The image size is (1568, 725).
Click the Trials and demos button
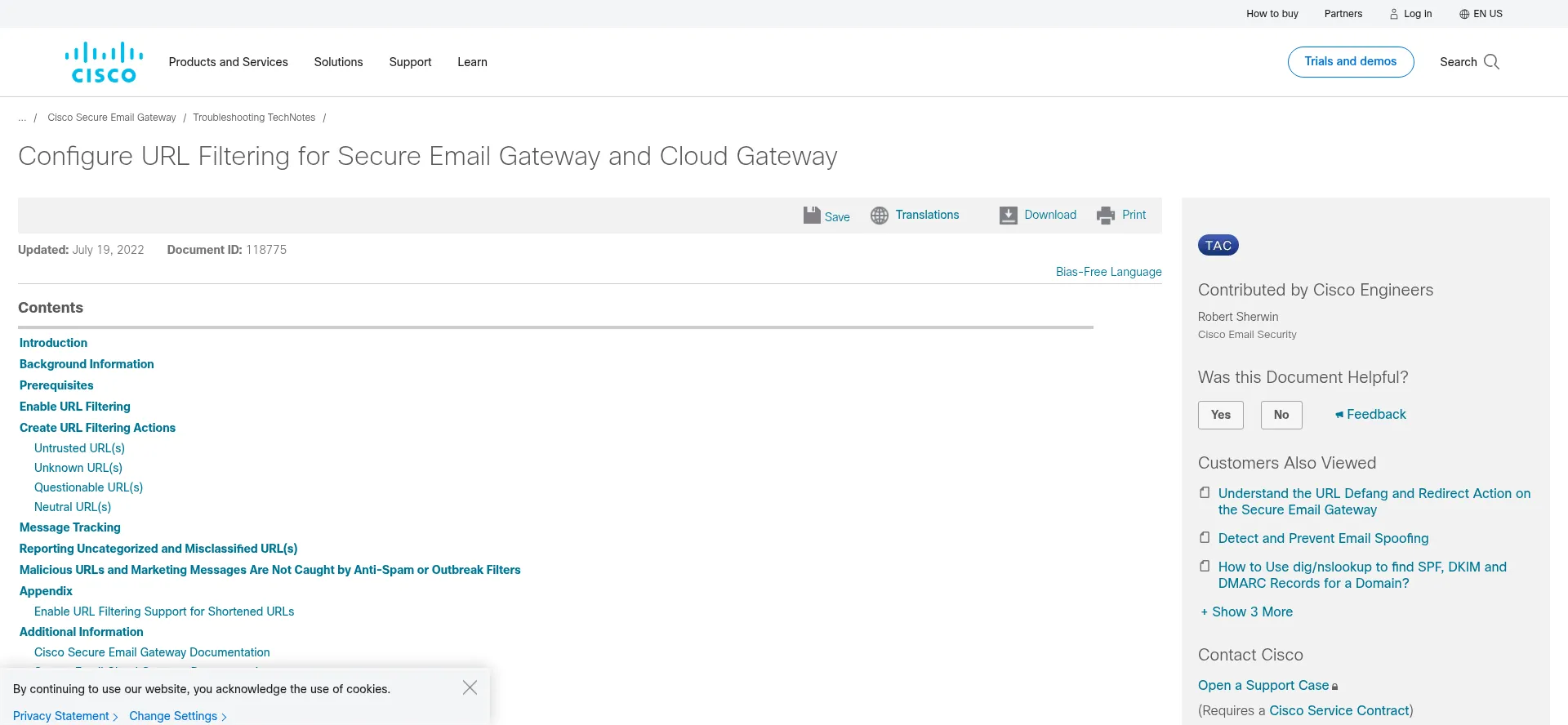tap(1351, 62)
